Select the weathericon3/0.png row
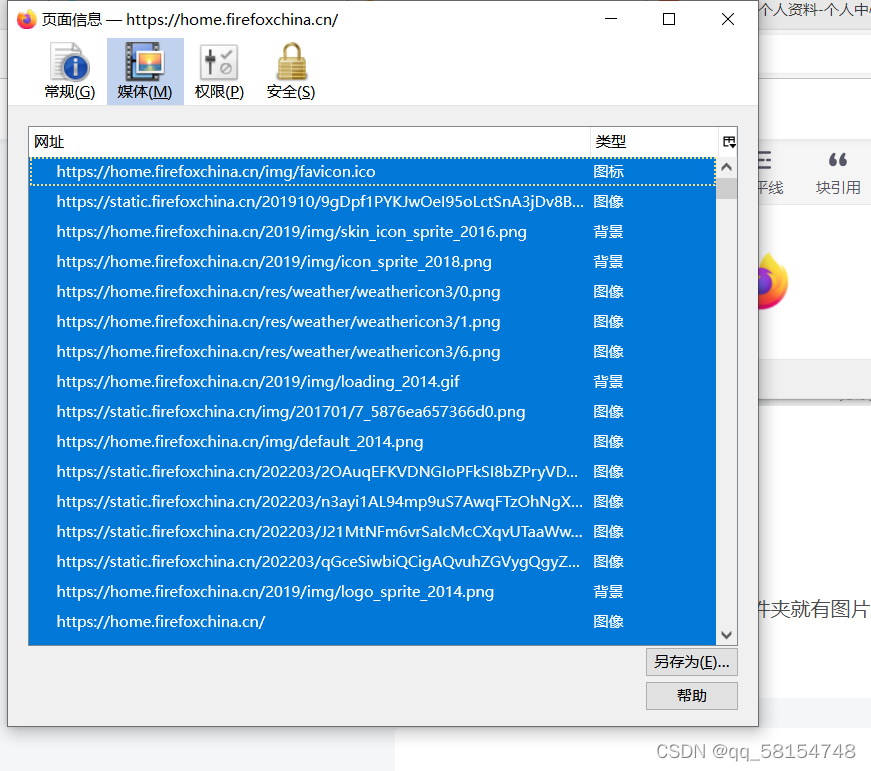The height and width of the screenshot is (771, 871). (372, 292)
